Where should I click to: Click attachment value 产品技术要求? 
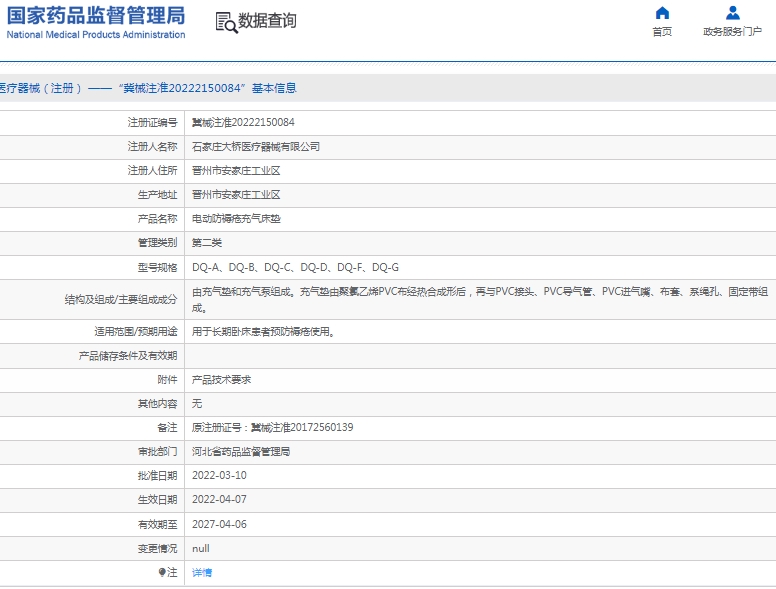[221, 380]
